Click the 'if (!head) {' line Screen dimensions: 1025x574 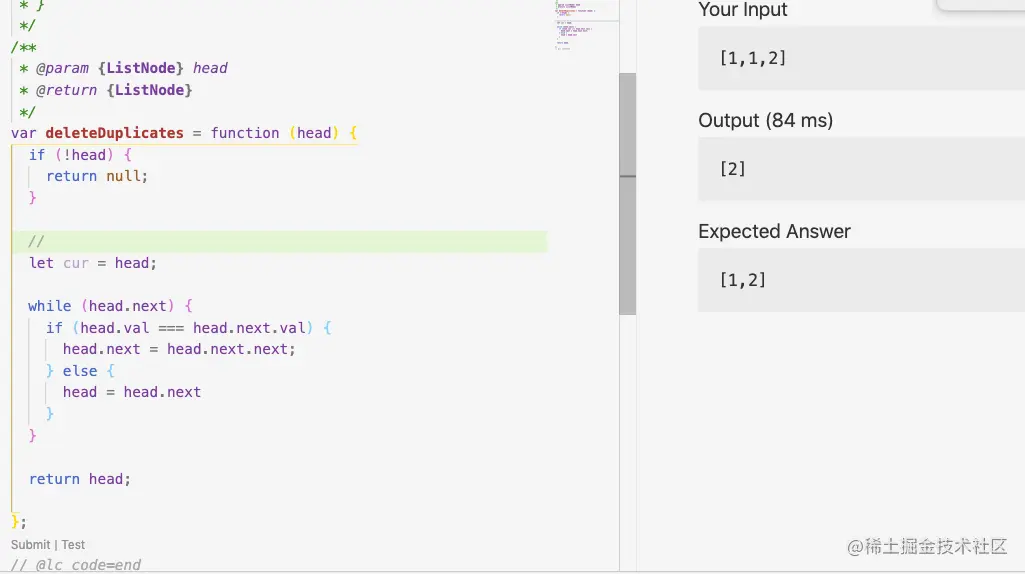(x=80, y=155)
